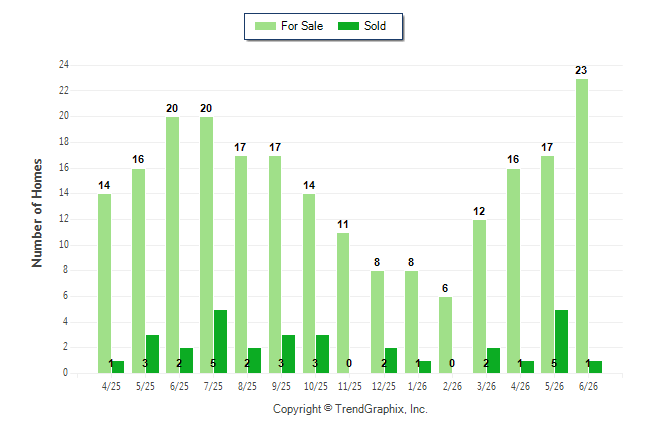The width and height of the screenshot is (646, 434).
Task: Select the 9/25 For Sale bar labeled 17
Action: click(275, 265)
